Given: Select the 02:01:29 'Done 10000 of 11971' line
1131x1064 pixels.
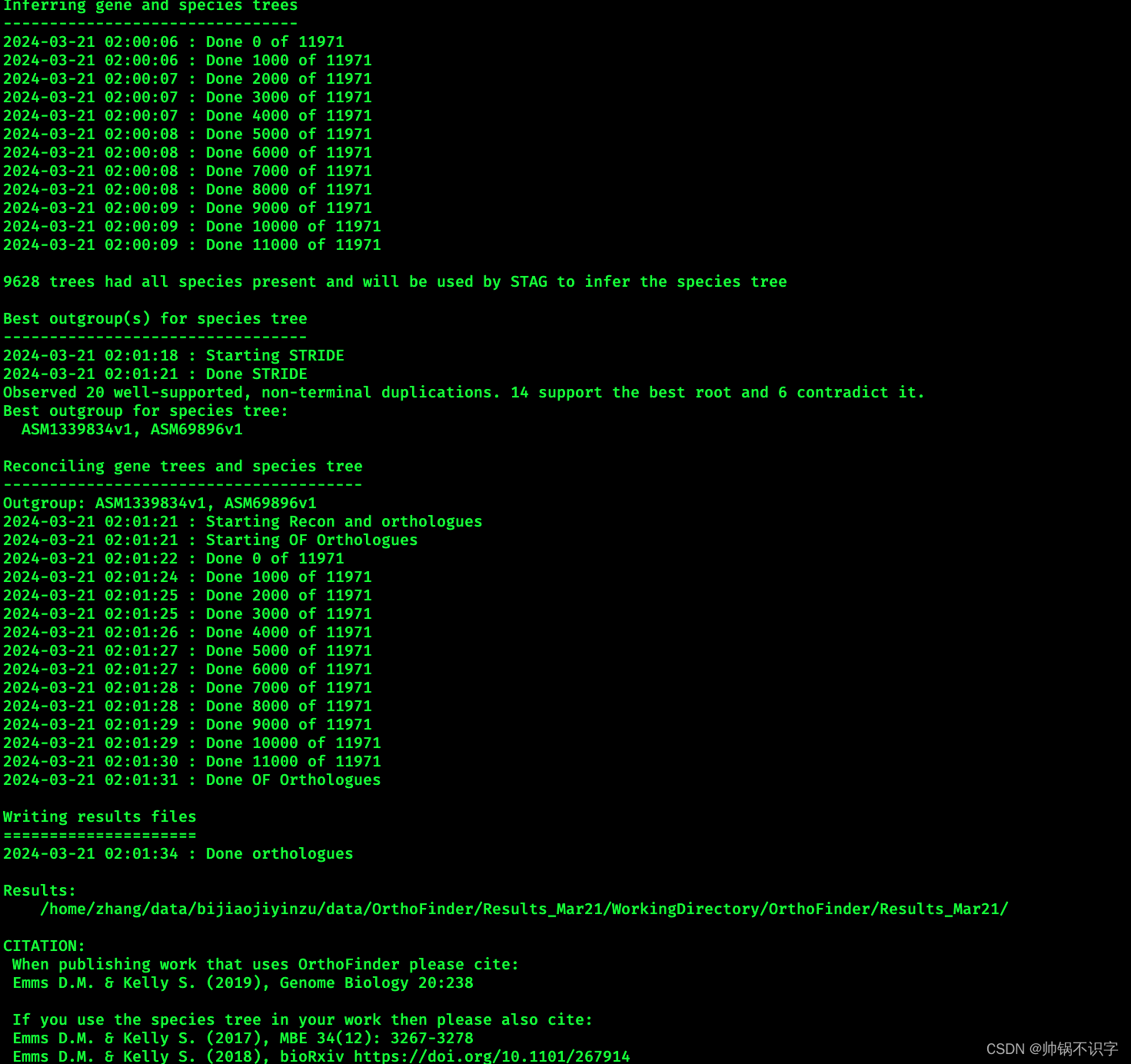Looking at the screenshot, I should 192,743.
